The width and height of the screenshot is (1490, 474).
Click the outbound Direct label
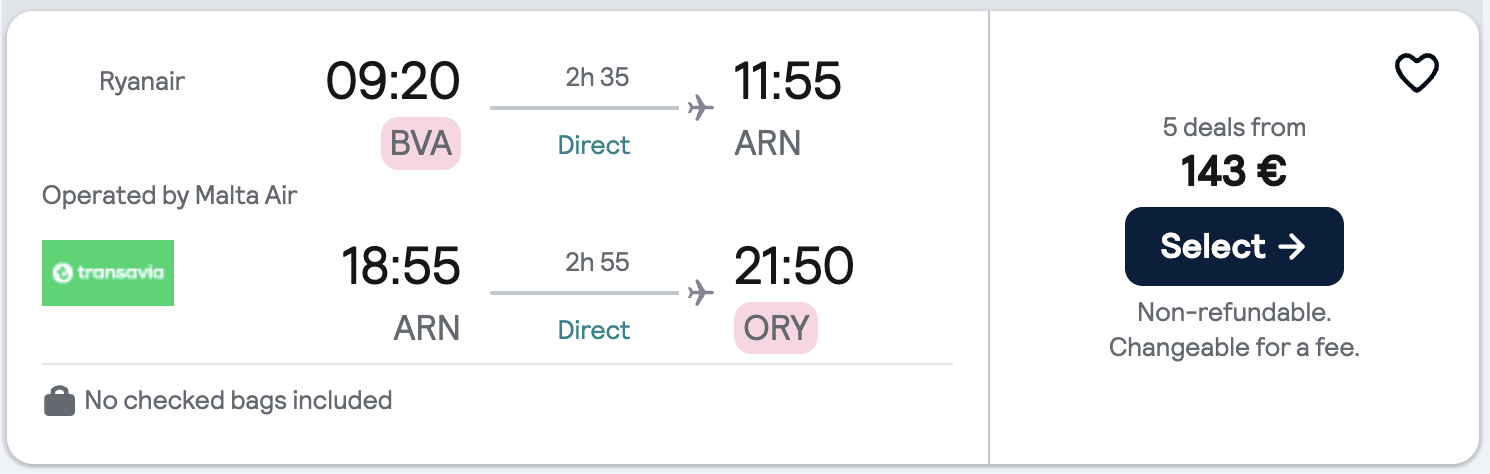tap(594, 145)
